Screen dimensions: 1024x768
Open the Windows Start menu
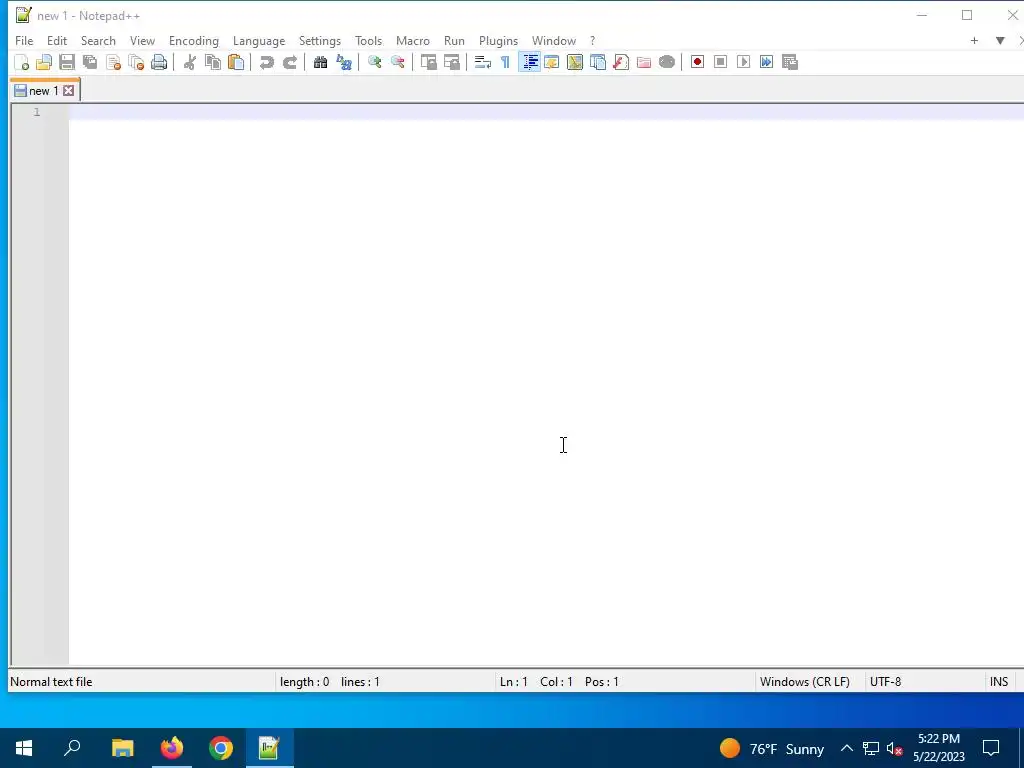click(x=24, y=748)
